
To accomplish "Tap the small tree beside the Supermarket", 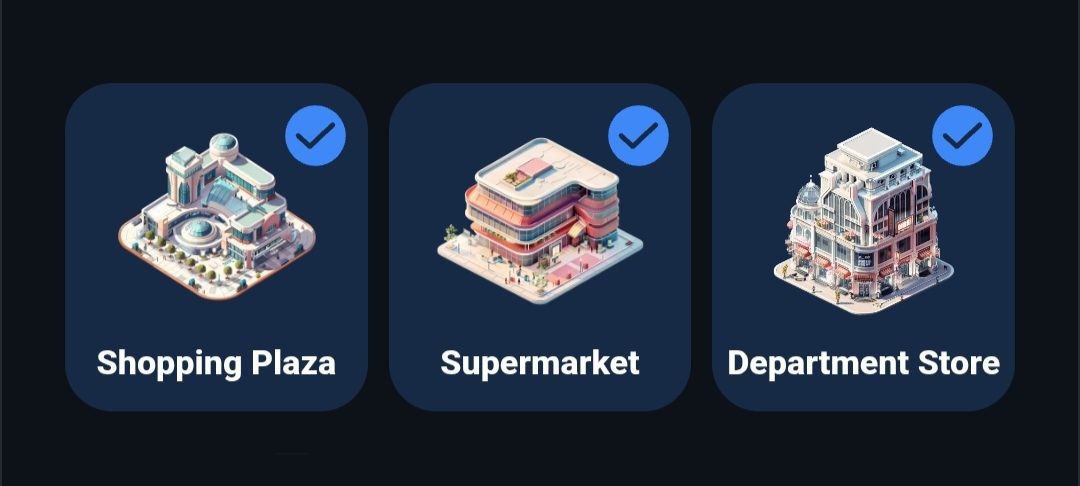I will pyautogui.click(x=451, y=232).
